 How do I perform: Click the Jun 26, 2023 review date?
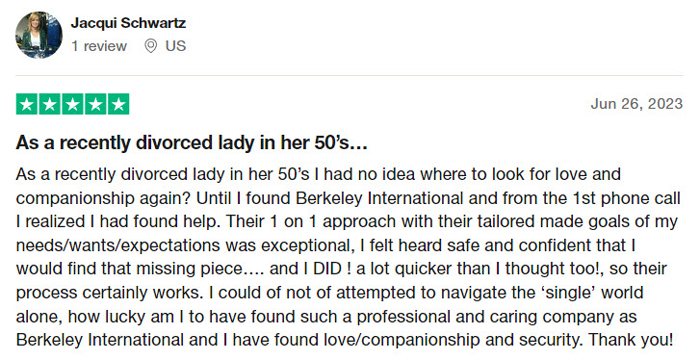click(x=637, y=104)
